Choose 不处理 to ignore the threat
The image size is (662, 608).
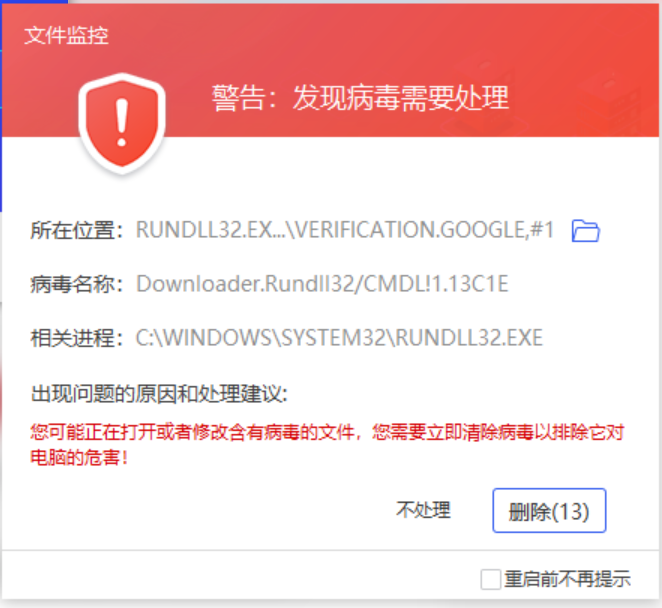tap(423, 510)
